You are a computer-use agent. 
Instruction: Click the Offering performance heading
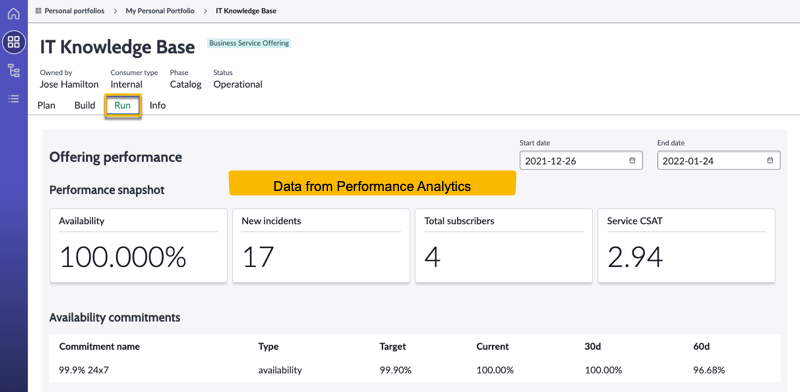(x=115, y=157)
